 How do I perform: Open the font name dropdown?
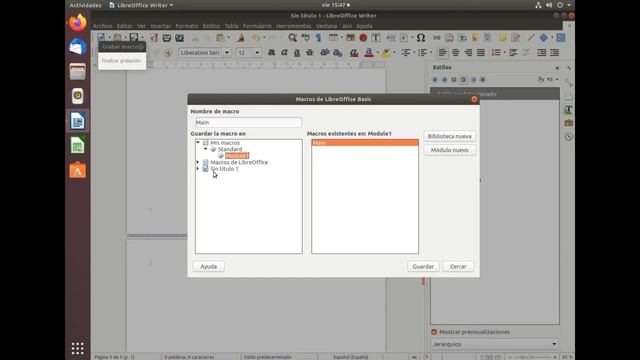pos(227,53)
